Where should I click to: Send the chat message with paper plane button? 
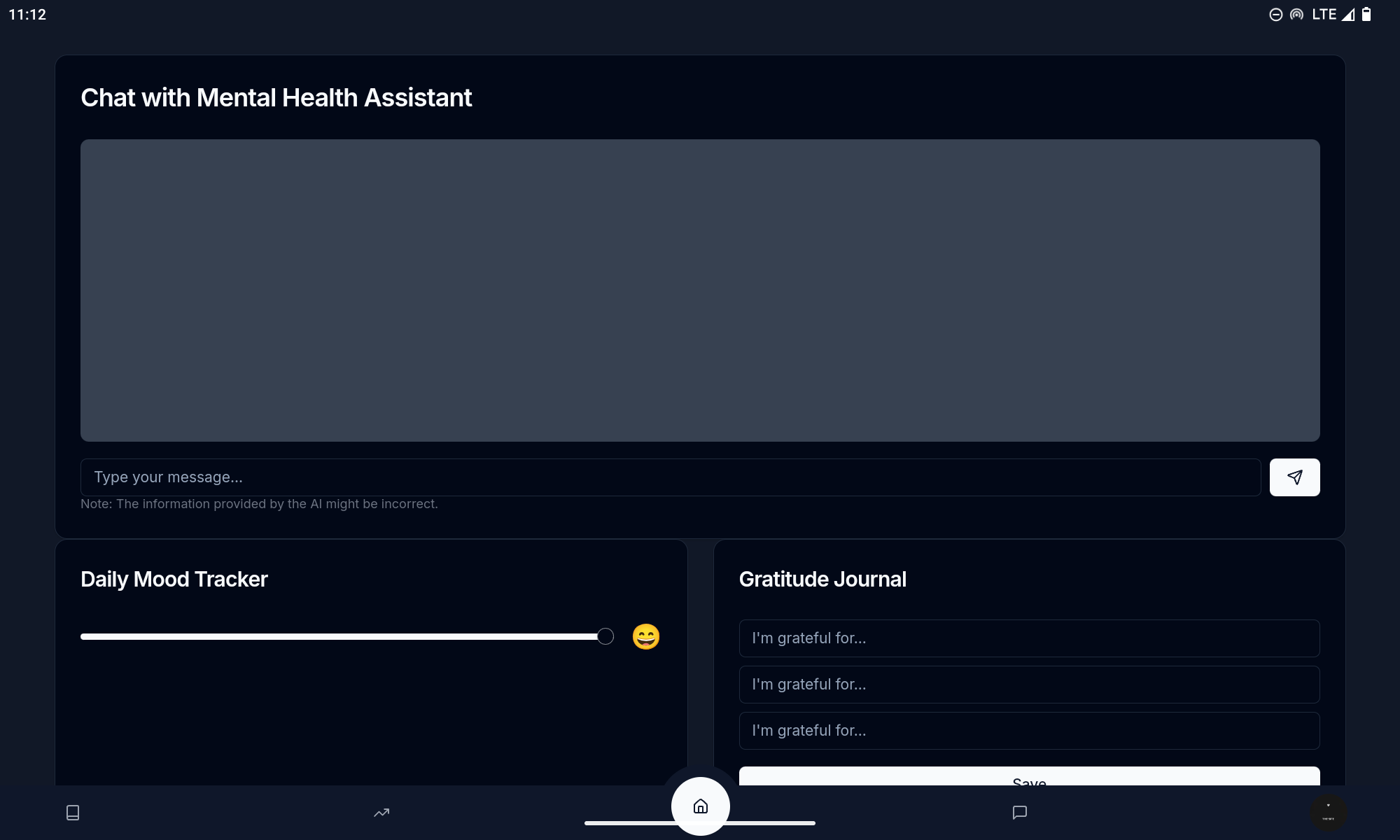[x=1294, y=477]
